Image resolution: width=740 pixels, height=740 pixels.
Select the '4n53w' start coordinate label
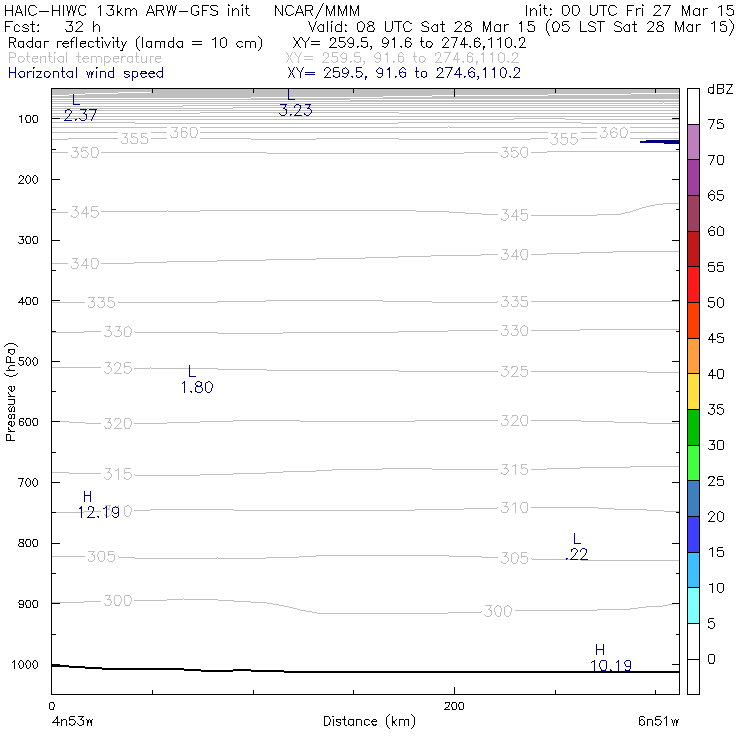tap(72, 721)
